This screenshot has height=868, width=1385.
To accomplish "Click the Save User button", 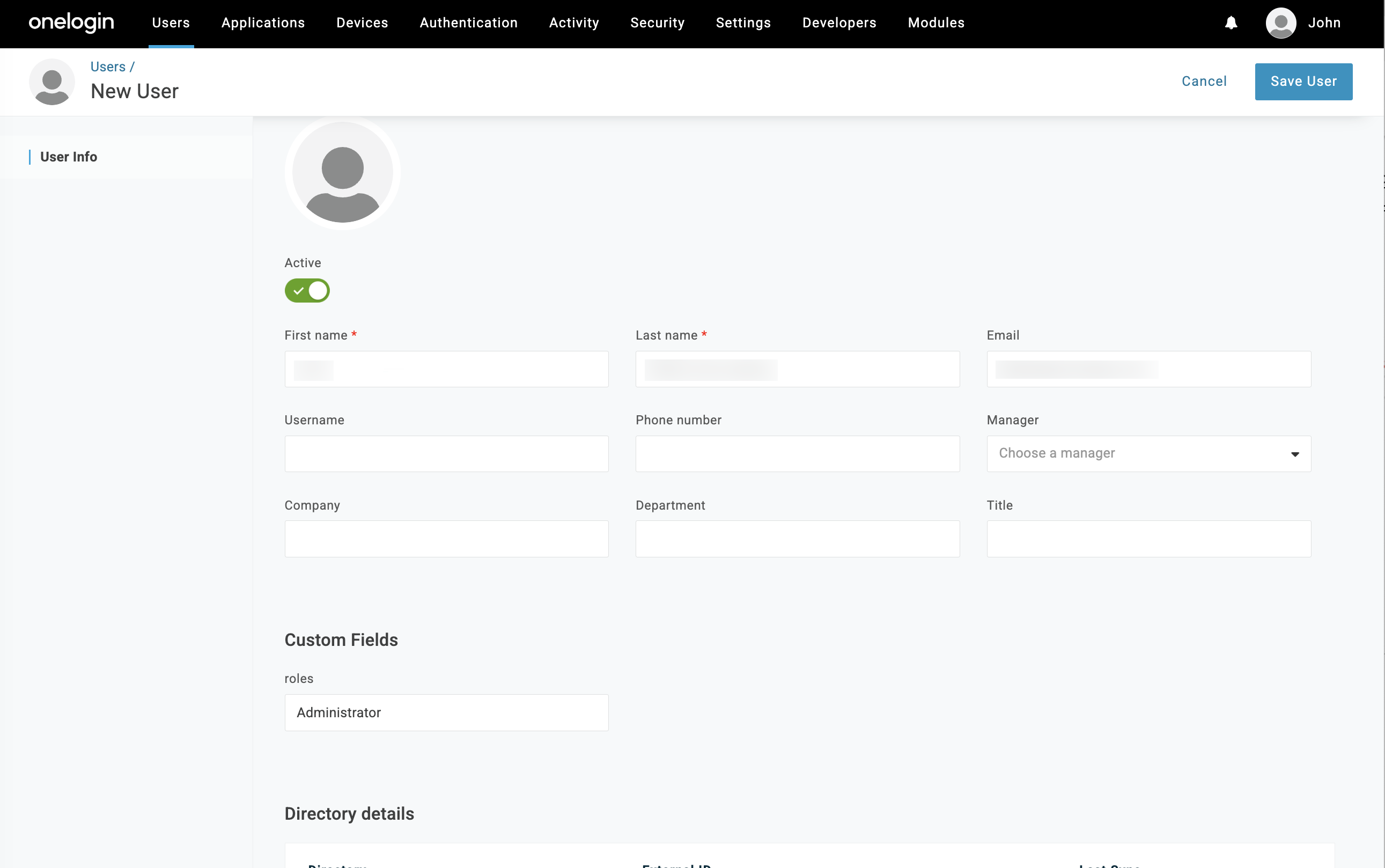I will 1303,82.
